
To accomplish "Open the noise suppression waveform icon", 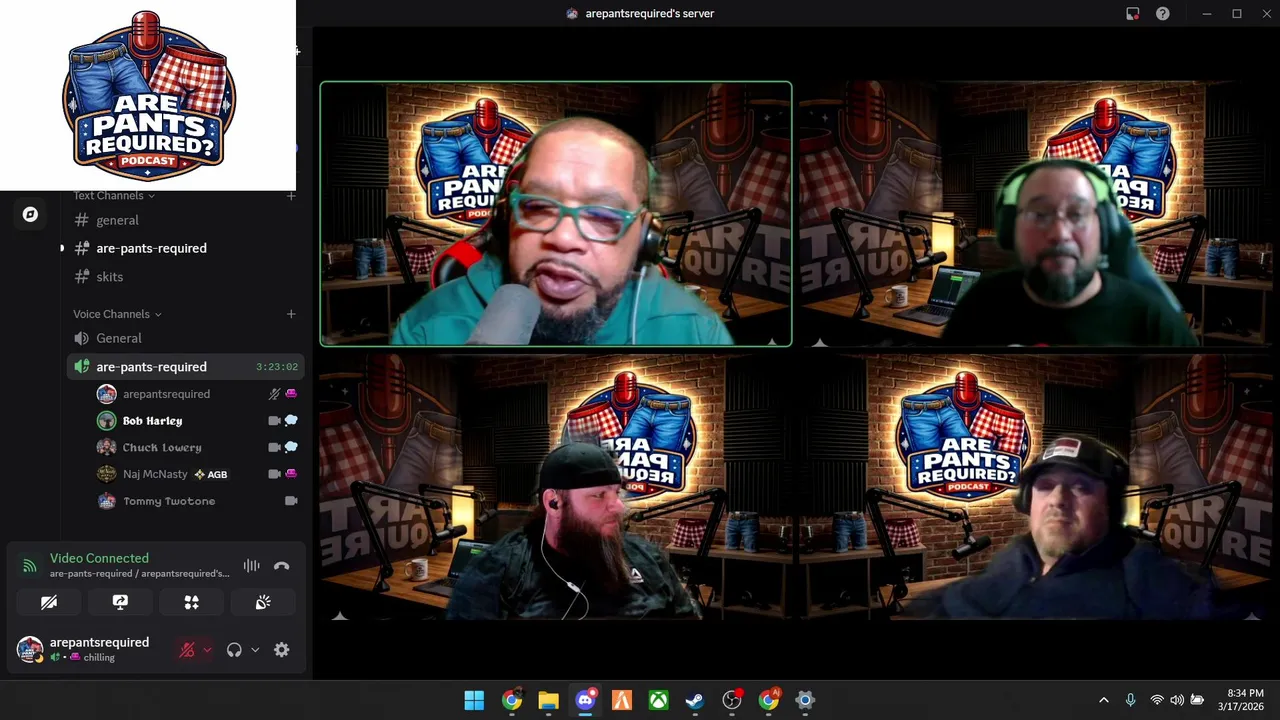I will pyautogui.click(x=251, y=566).
